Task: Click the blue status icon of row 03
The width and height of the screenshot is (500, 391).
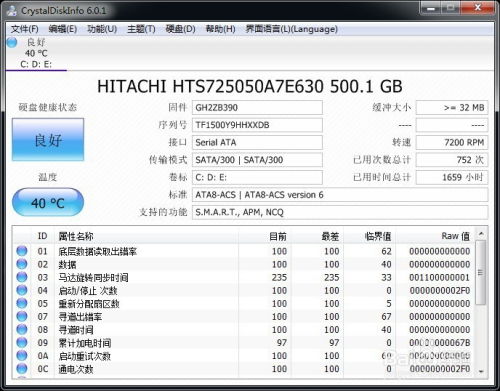Action: pyautogui.click(x=22, y=277)
